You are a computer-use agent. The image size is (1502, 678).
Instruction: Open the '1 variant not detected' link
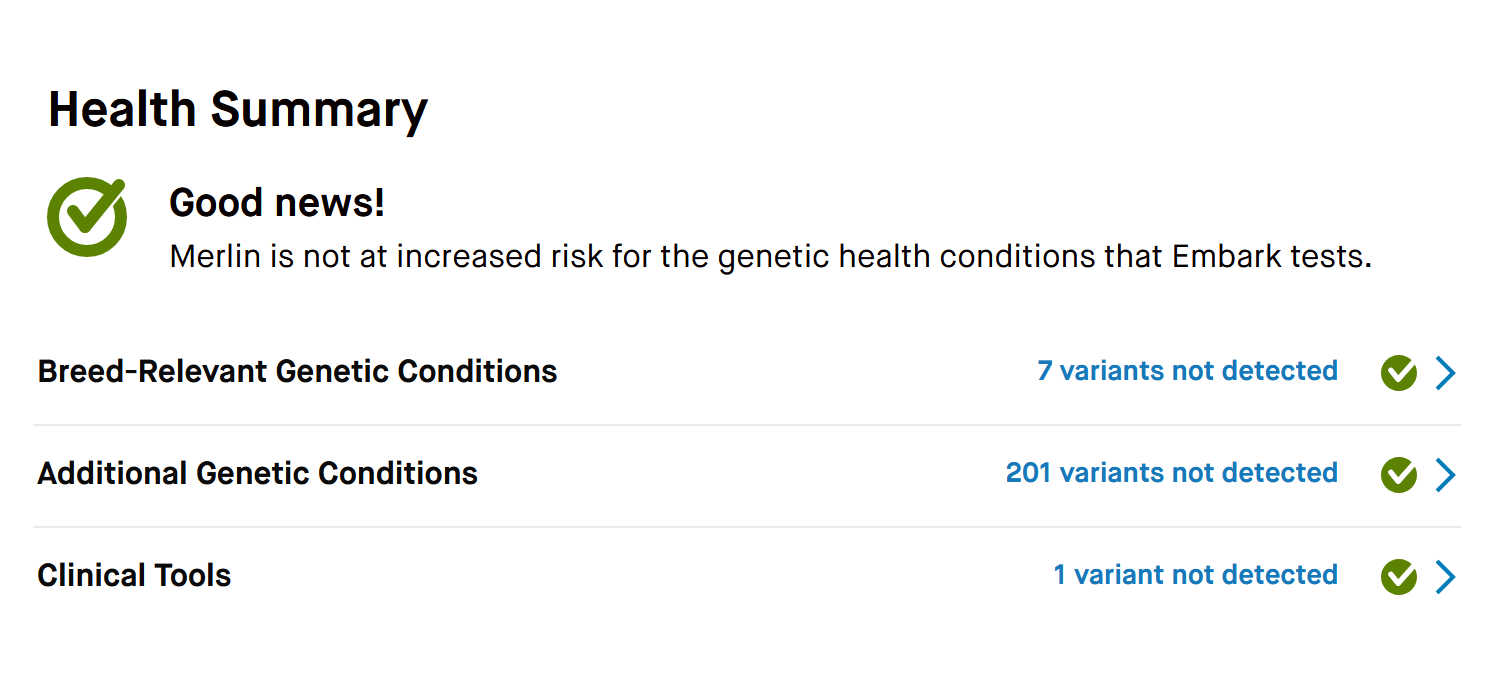point(1195,575)
